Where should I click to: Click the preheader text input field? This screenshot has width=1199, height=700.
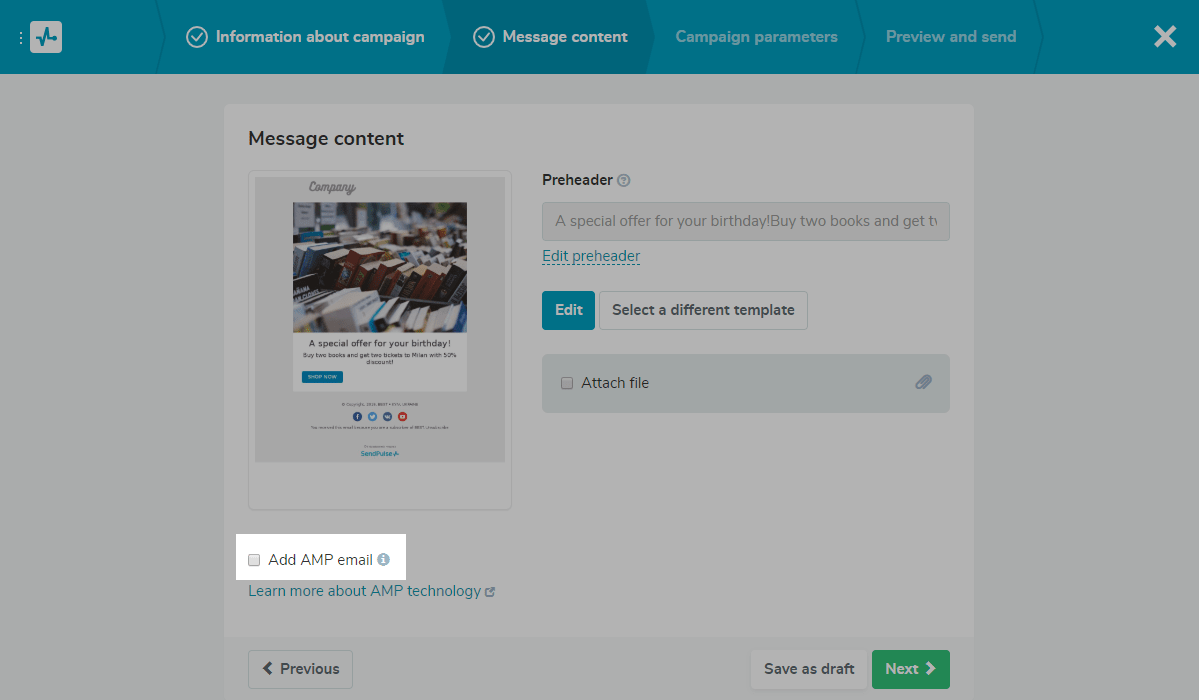click(745, 221)
